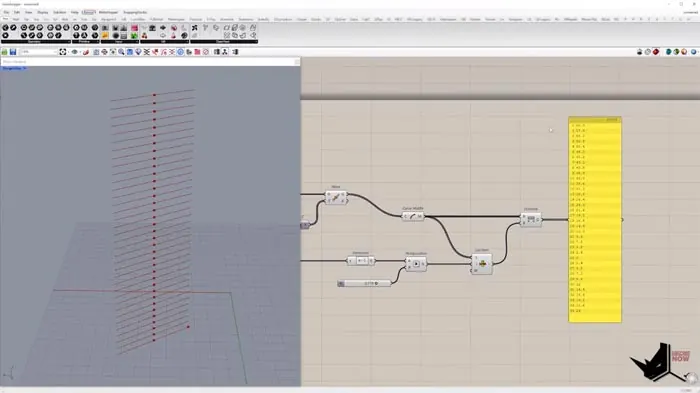Image resolution: width=700 pixels, height=393 pixels.
Task: Click the blue circular canvas toolbar icon
Action: tap(180, 52)
